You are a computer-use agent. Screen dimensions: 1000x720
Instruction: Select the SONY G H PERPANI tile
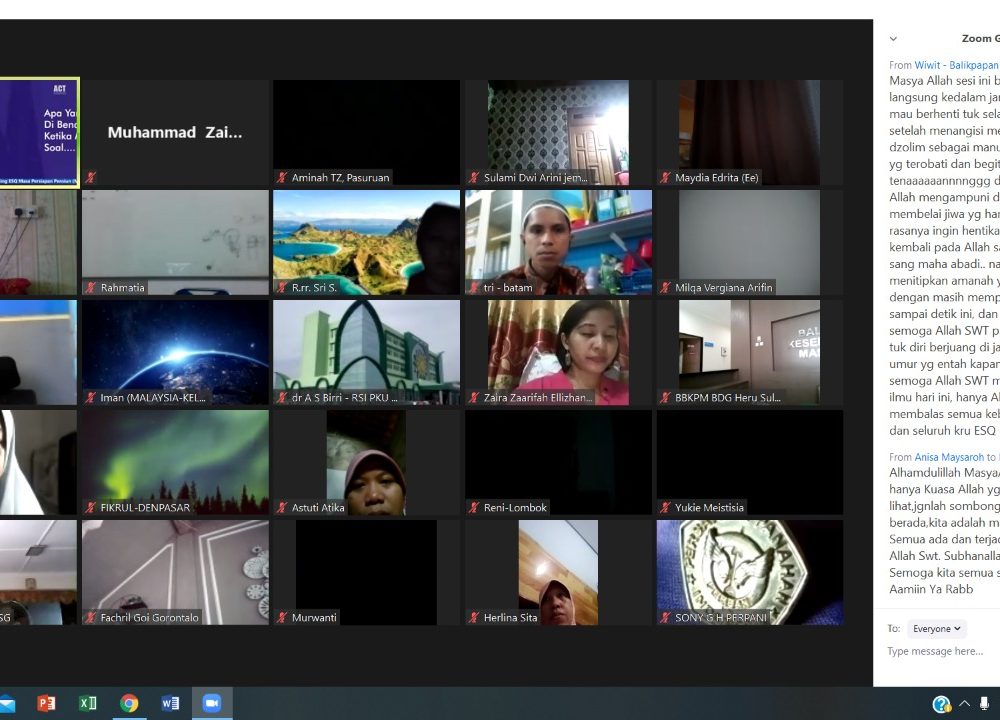[749, 572]
